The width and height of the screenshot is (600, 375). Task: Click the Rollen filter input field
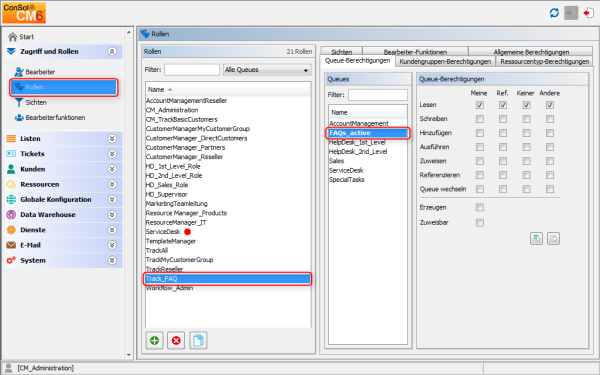(192, 70)
